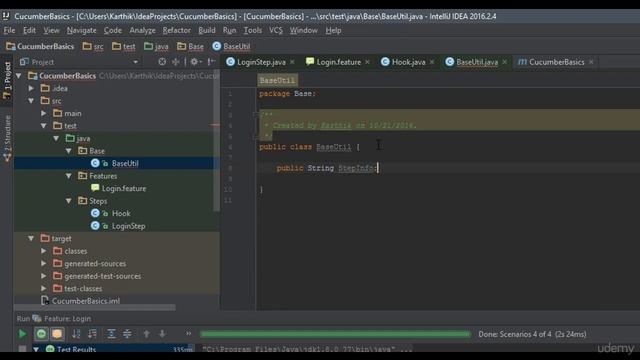Expand the main folder

(x=44, y=113)
